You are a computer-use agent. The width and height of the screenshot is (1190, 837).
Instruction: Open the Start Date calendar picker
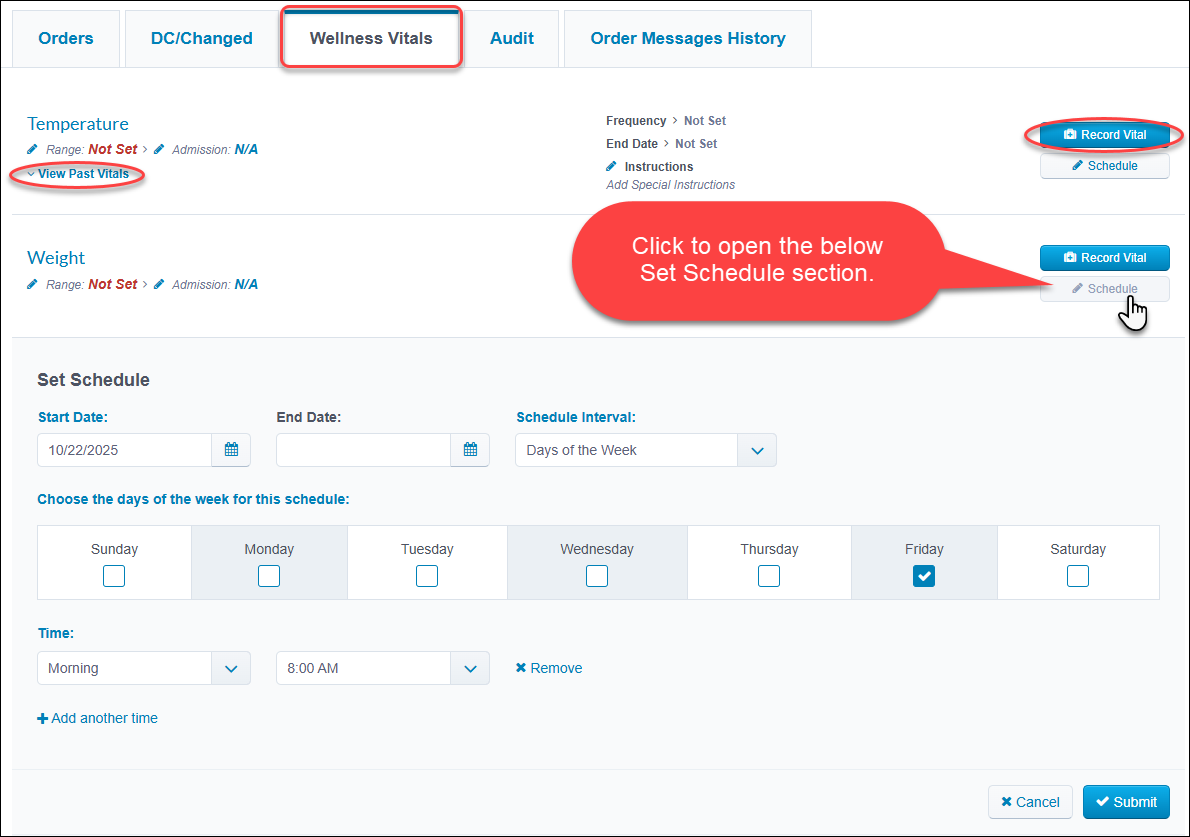(x=231, y=450)
